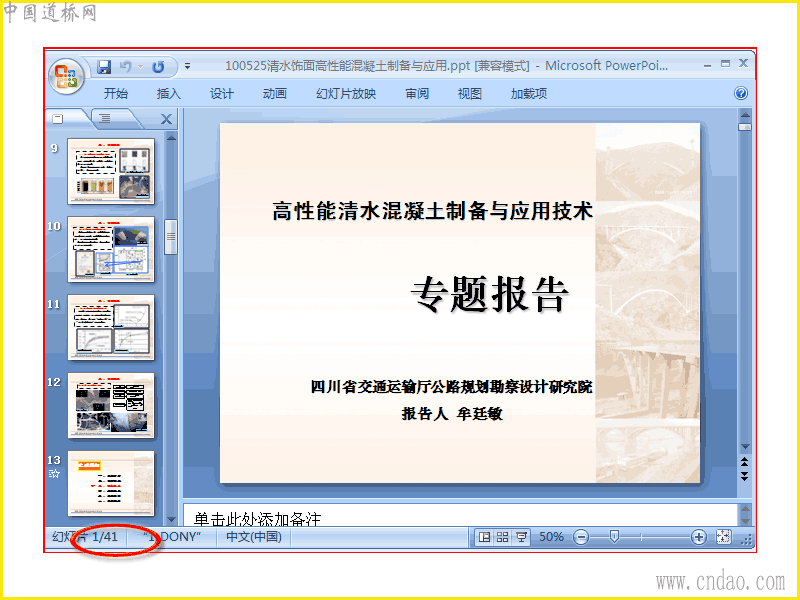This screenshot has height=600, width=800.
Task: Expand the Undo history dropdown arrow
Action: tap(140, 67)
